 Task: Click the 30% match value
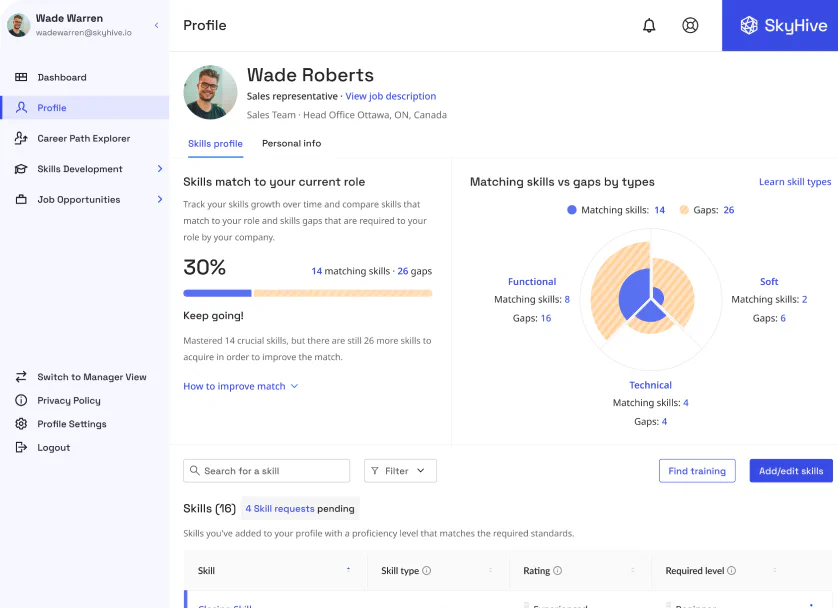(x=205, y=267)
